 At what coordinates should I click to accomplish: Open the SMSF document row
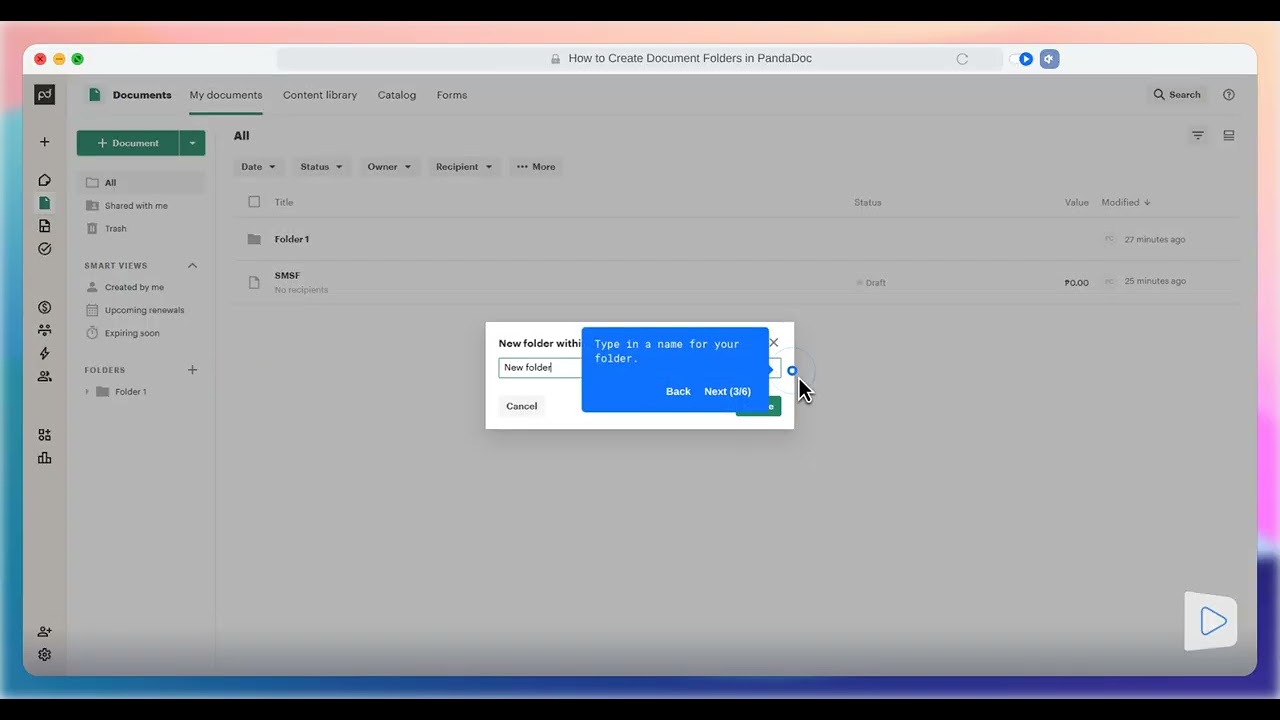pyautogui.click(x=737, y=282)
